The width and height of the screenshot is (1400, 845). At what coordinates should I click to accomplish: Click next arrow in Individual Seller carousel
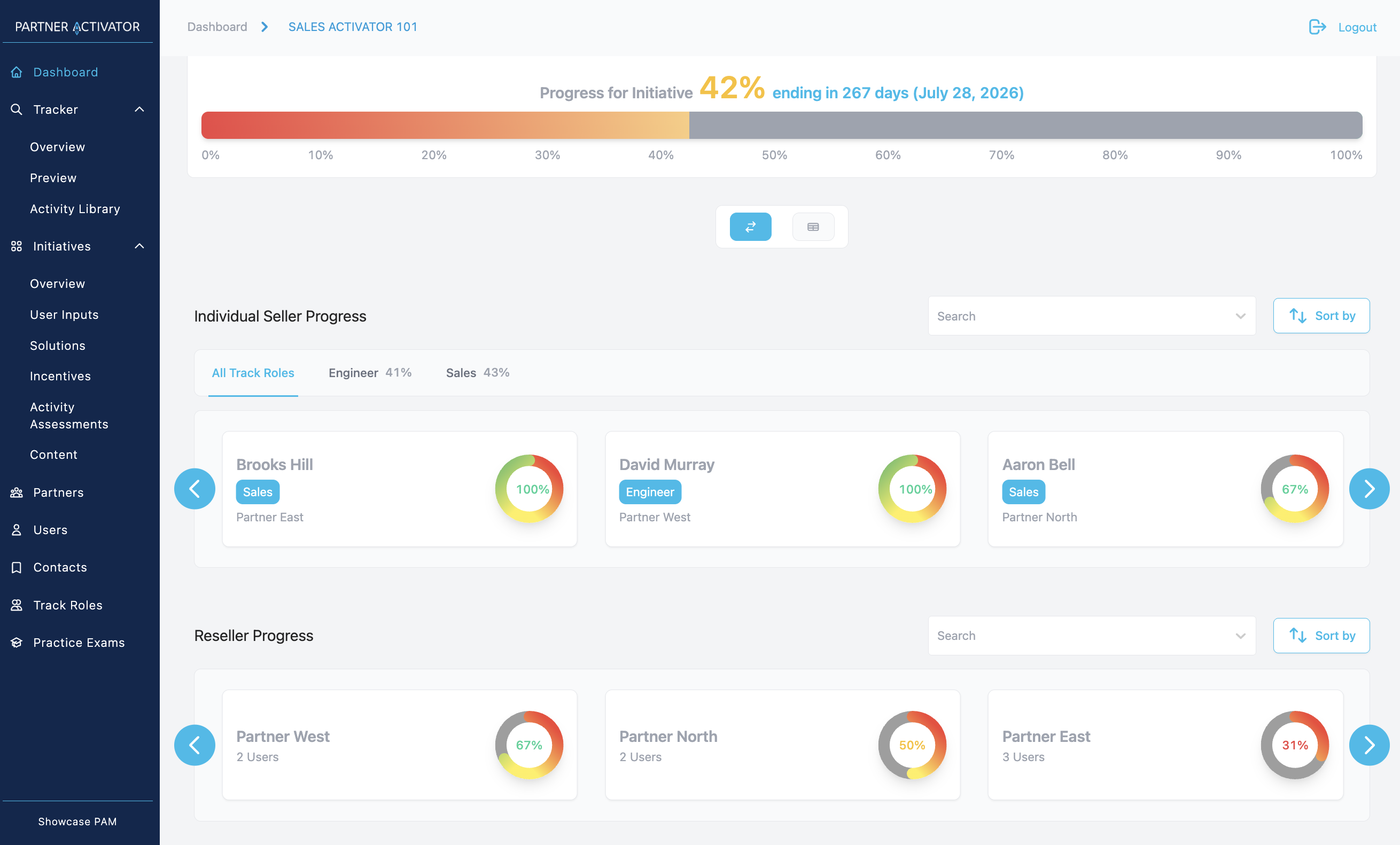[1369, 488]
